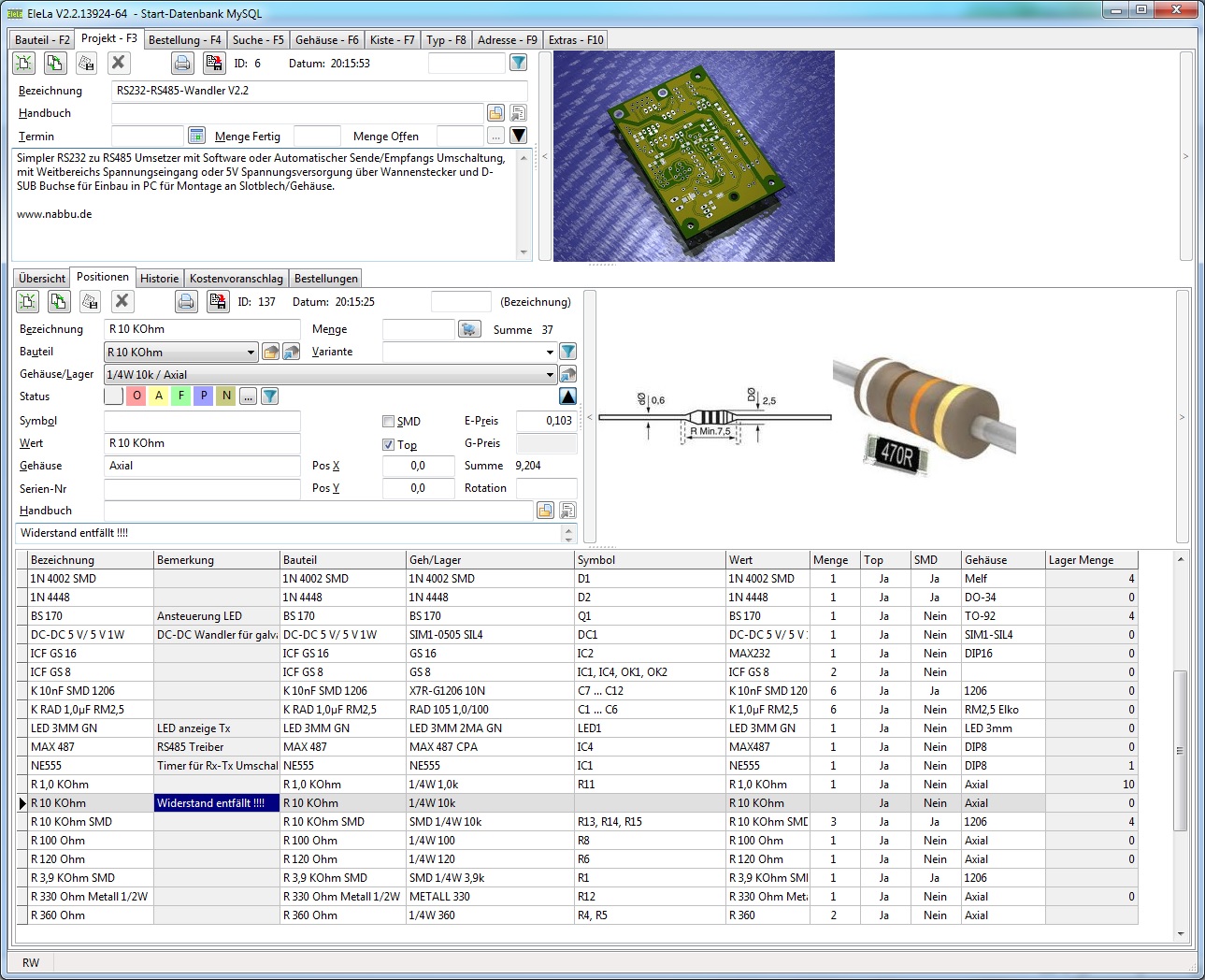Open the Bestellungen sub-tab
Viewport: 1205px width, 980px height.
pos(326,279)
